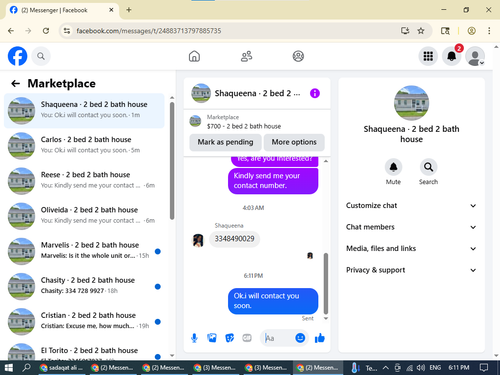
Task: Click the chat list scrollbar
Action: pos(172,160)
